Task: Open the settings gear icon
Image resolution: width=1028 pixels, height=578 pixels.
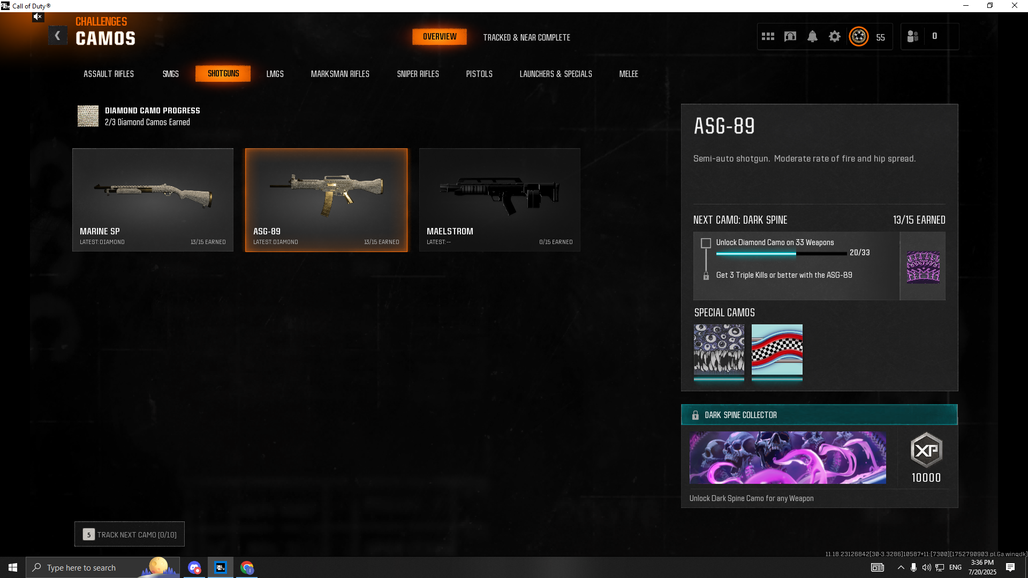Action: (834, 37)
